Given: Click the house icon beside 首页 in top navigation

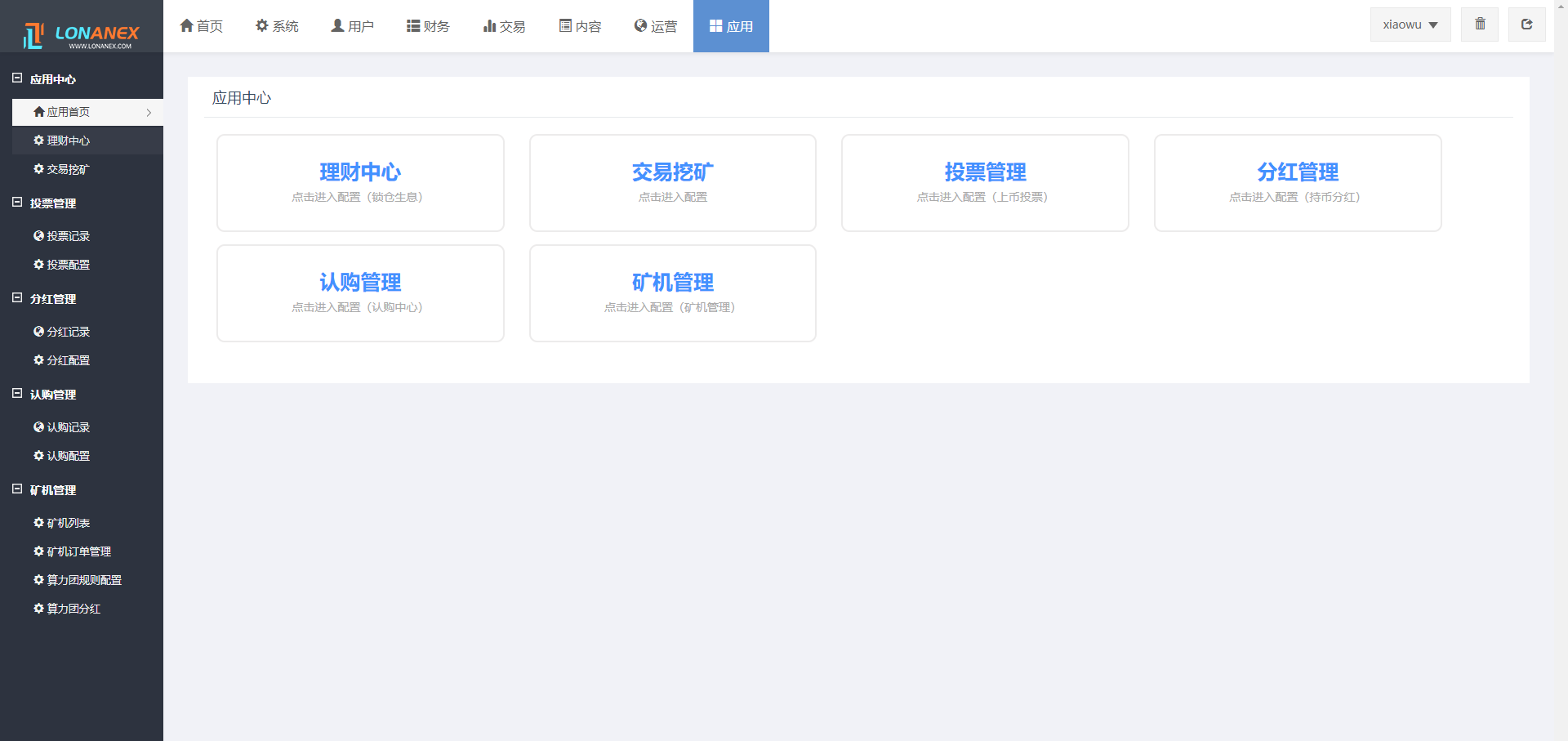Looking at the screenshot, I should click(x=187, y=25).
